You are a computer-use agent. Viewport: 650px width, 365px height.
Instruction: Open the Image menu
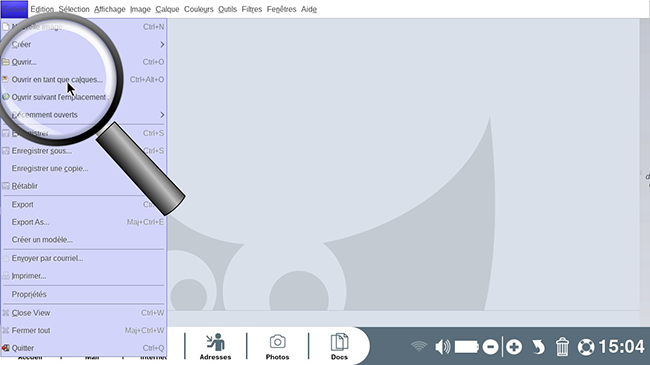(x=140, y=9)
